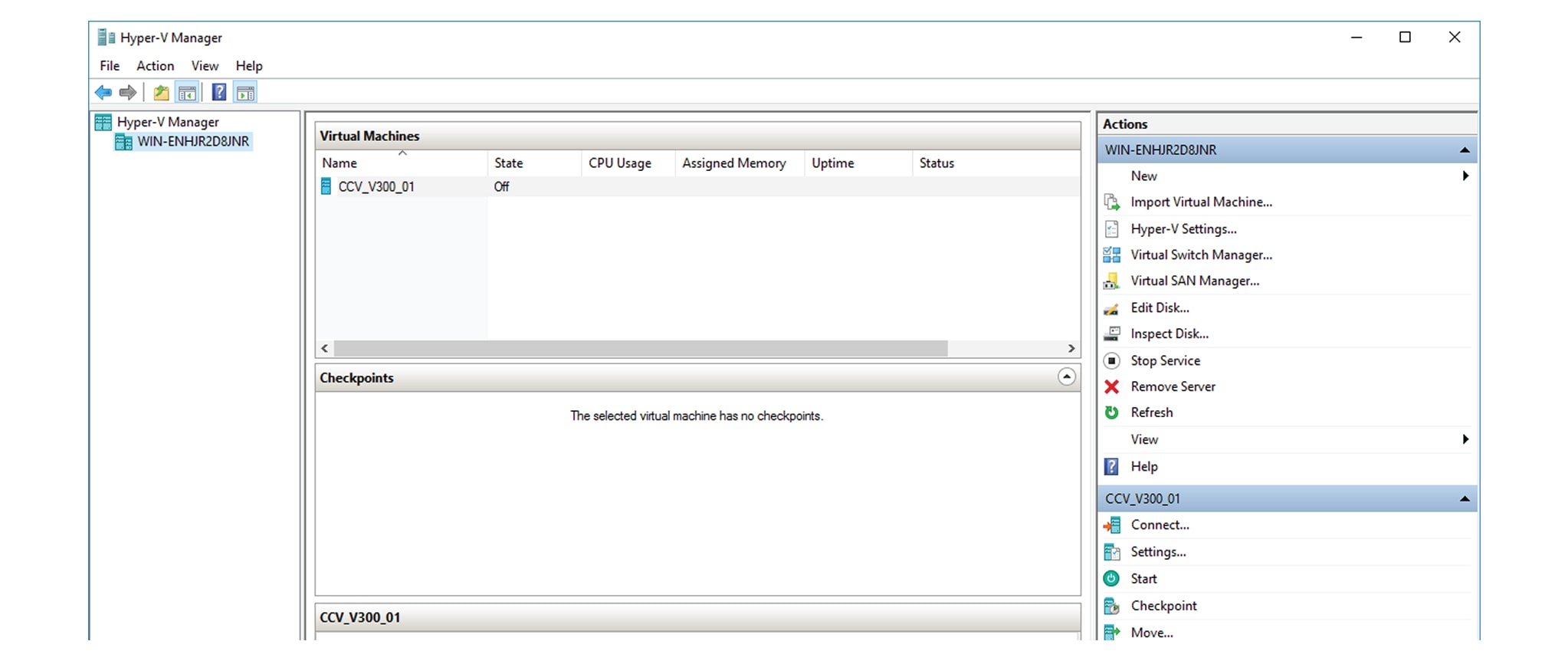1568x661 pixels.
Task: Collapse the CCV_V300_01 actions section
Action: pos(1465,499)
